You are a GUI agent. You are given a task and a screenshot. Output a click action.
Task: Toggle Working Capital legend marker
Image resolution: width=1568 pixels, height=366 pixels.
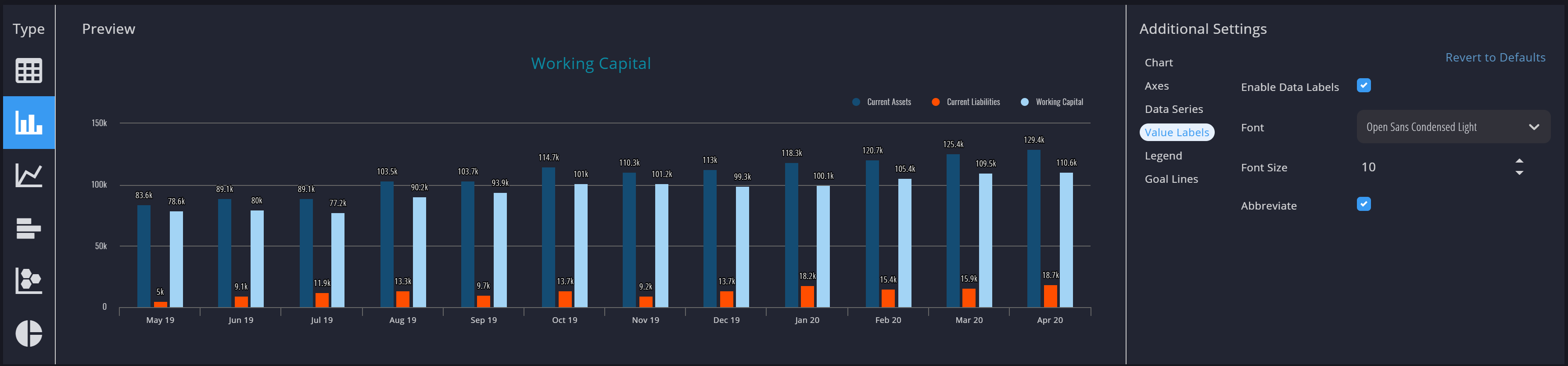pos(1024,101)
